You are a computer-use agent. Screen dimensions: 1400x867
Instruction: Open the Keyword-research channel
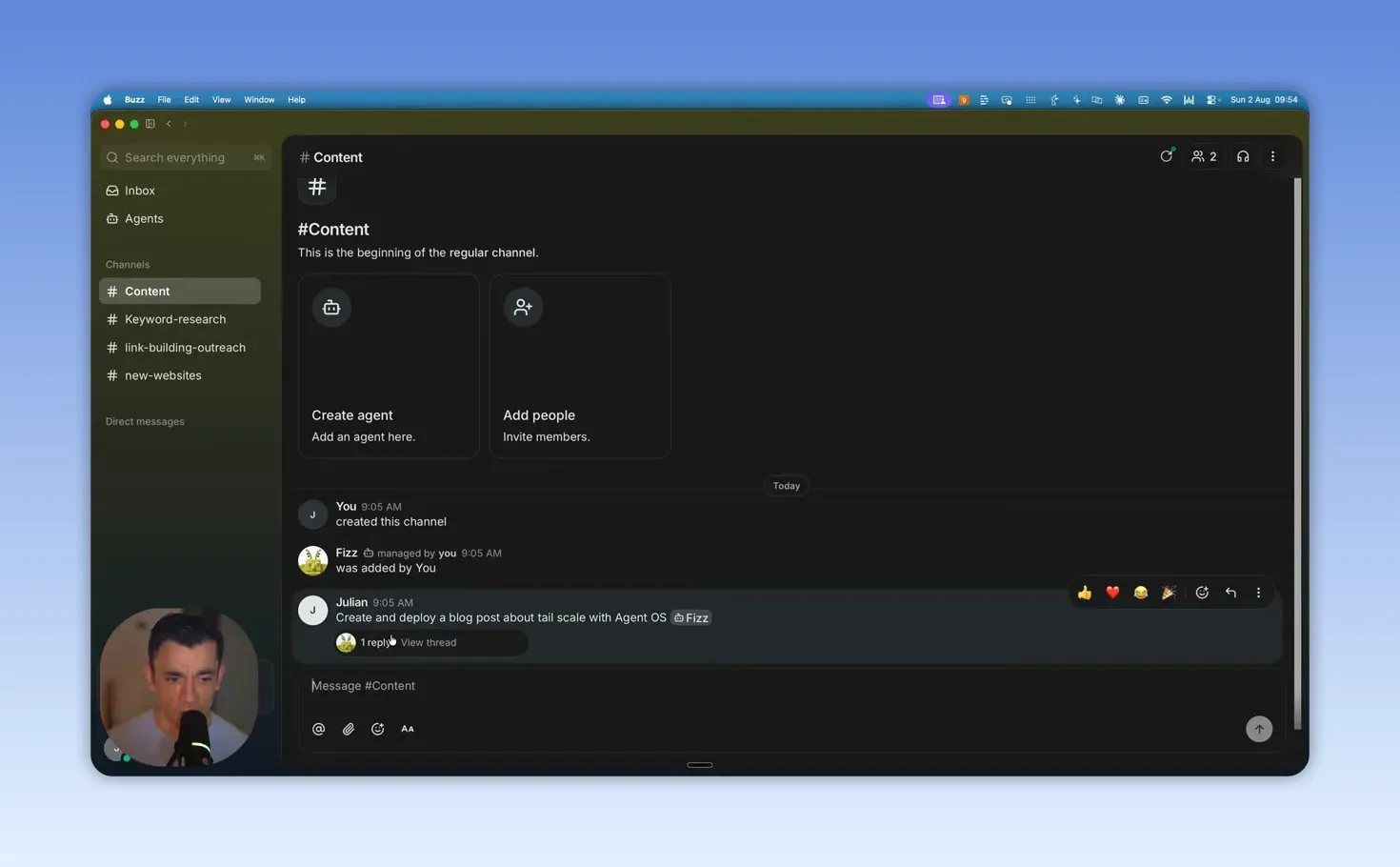click(180, 319)
